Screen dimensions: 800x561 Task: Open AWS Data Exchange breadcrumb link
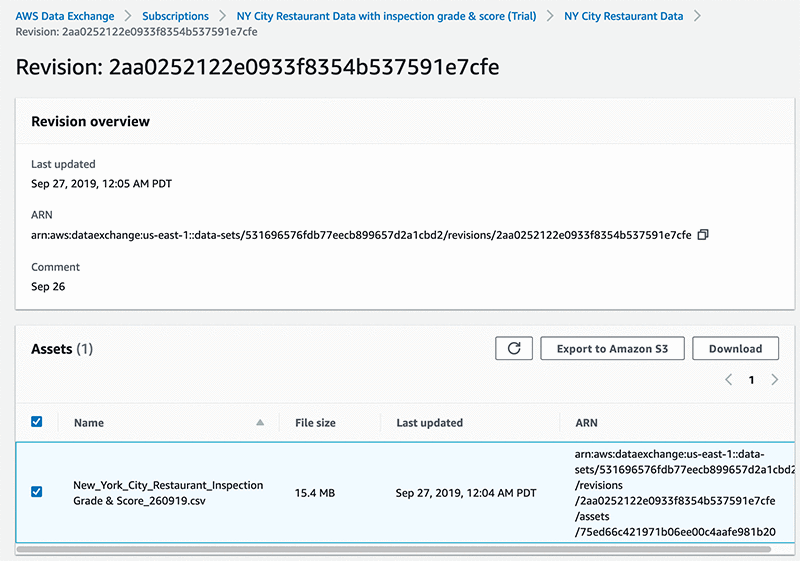[x=65, y=16]
